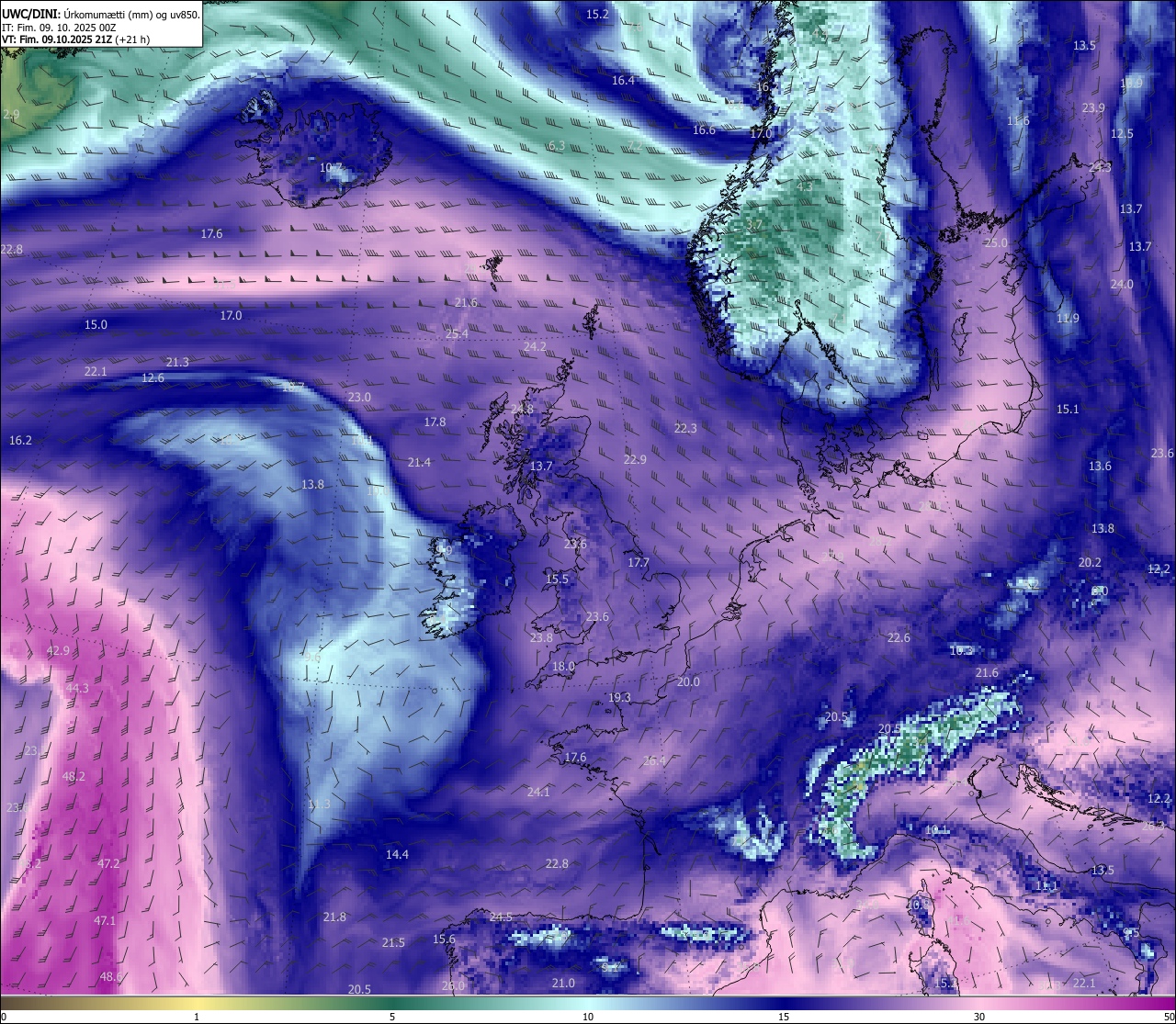This screenshot has width=1176, height=1024.
Task: Click the 14.4 value label
Action: point(397,855)
